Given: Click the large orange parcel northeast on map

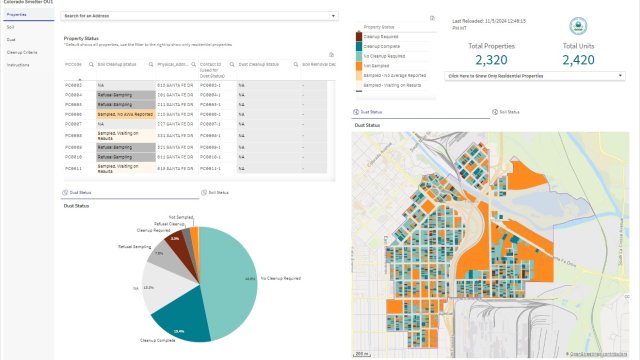Looking at the screenshot, I should 524,176.
